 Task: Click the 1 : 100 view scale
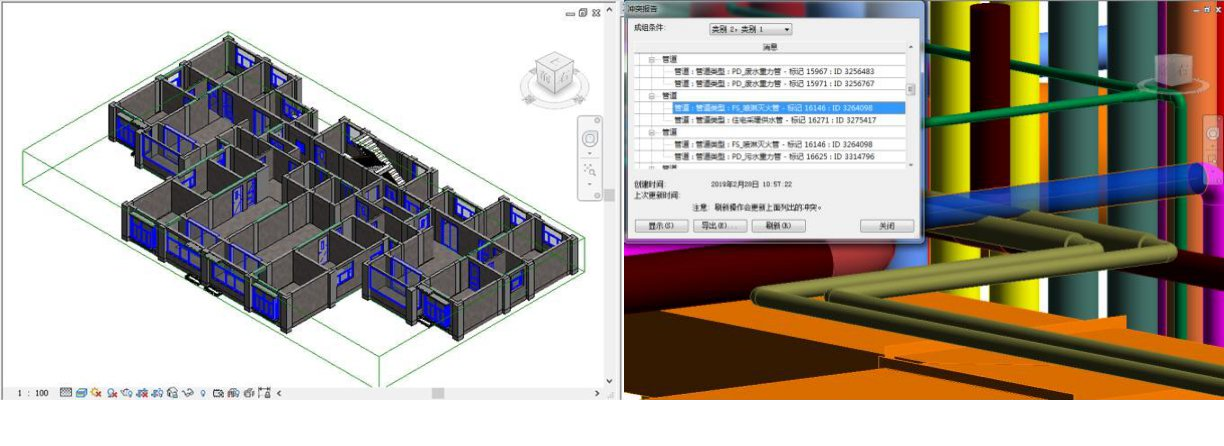point(33,393)
